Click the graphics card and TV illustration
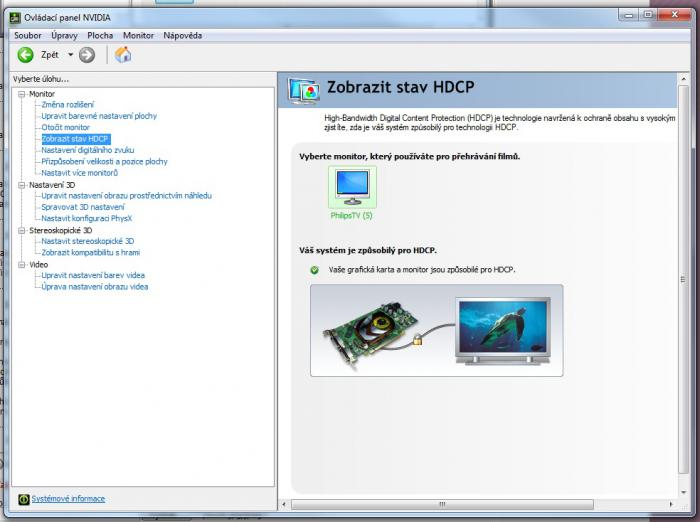 tap(436, 330)
